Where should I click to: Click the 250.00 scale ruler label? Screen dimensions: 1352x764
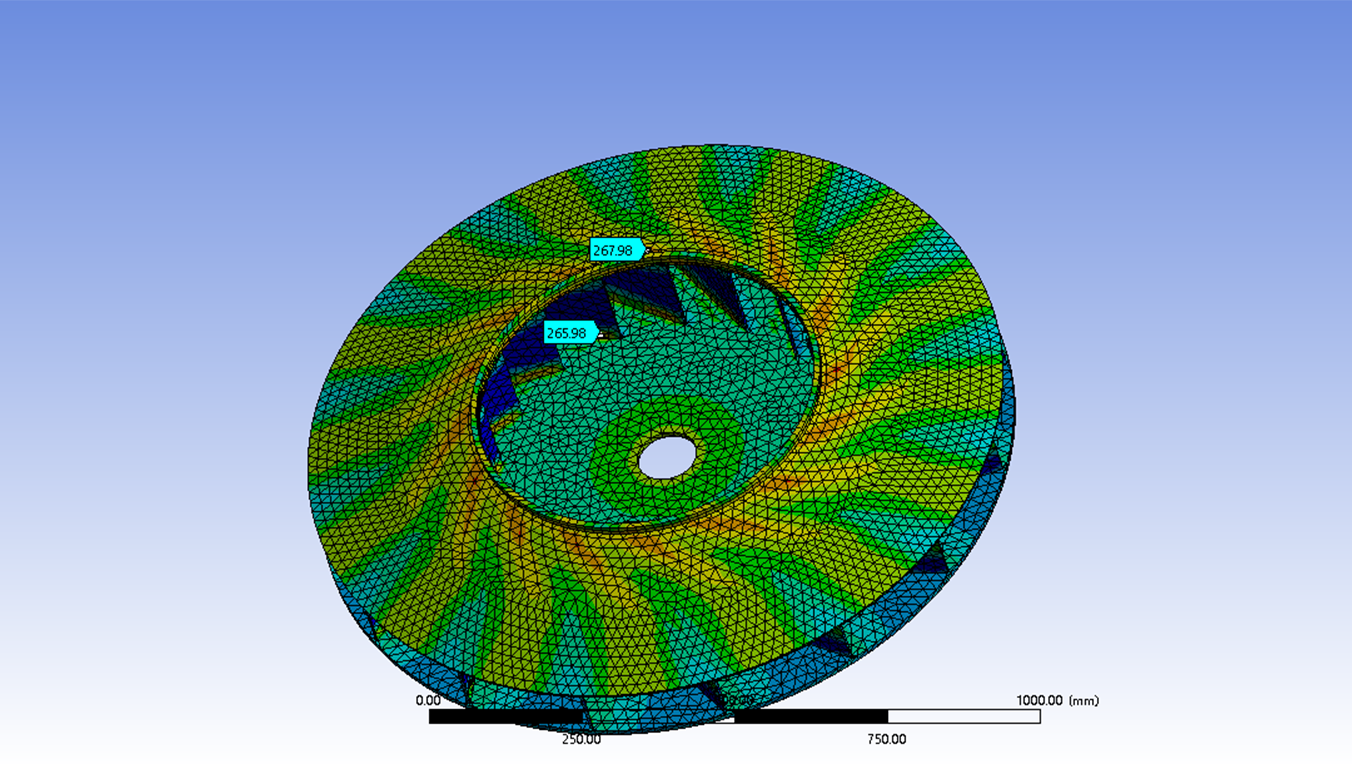pos(581,739)
